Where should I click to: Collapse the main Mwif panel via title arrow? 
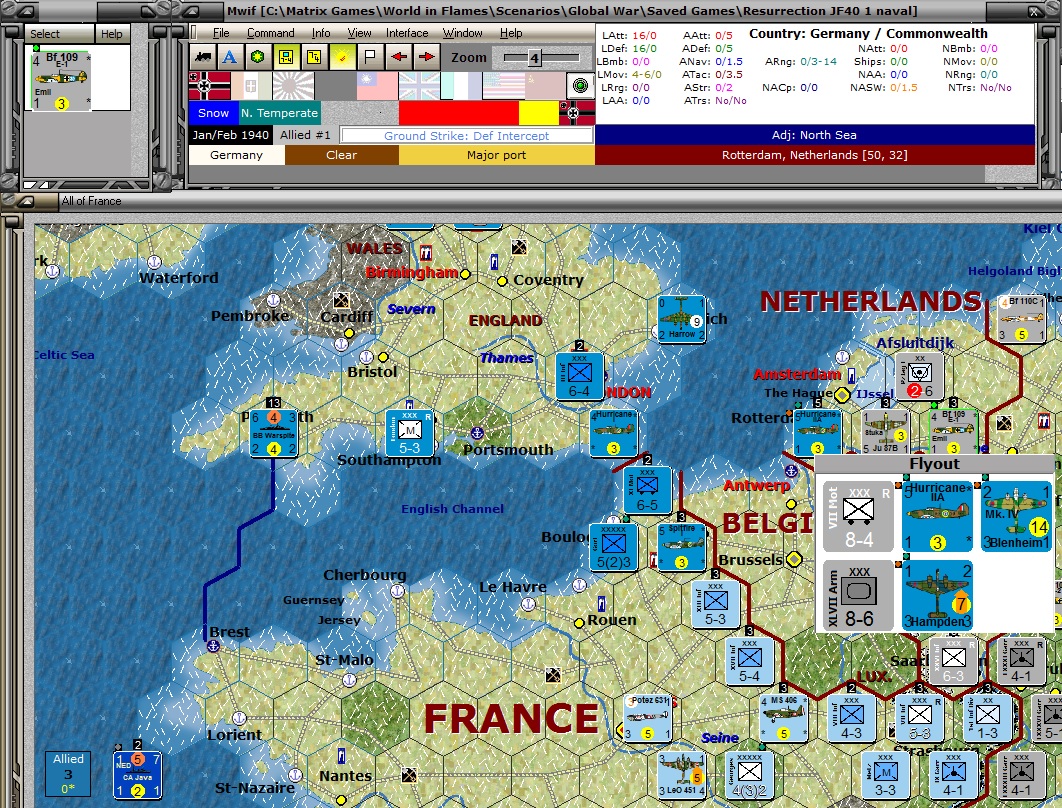pyautogui.click(x=191, y=12)
